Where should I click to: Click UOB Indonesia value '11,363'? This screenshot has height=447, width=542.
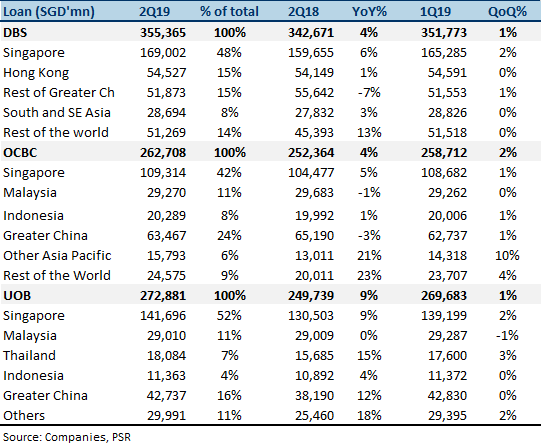[x=166, y=376]
